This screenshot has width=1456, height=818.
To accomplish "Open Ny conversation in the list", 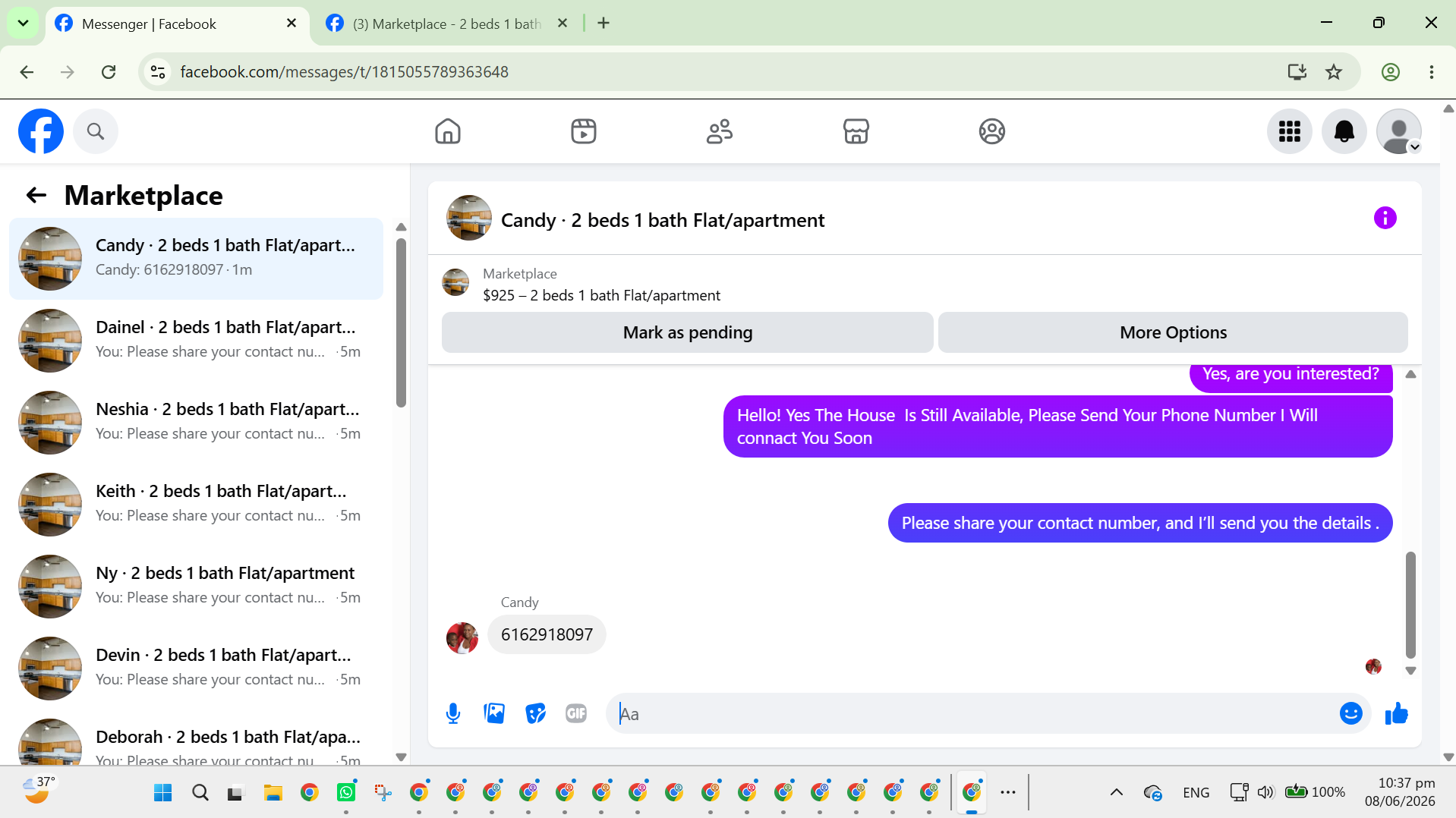I will (196, 587).
